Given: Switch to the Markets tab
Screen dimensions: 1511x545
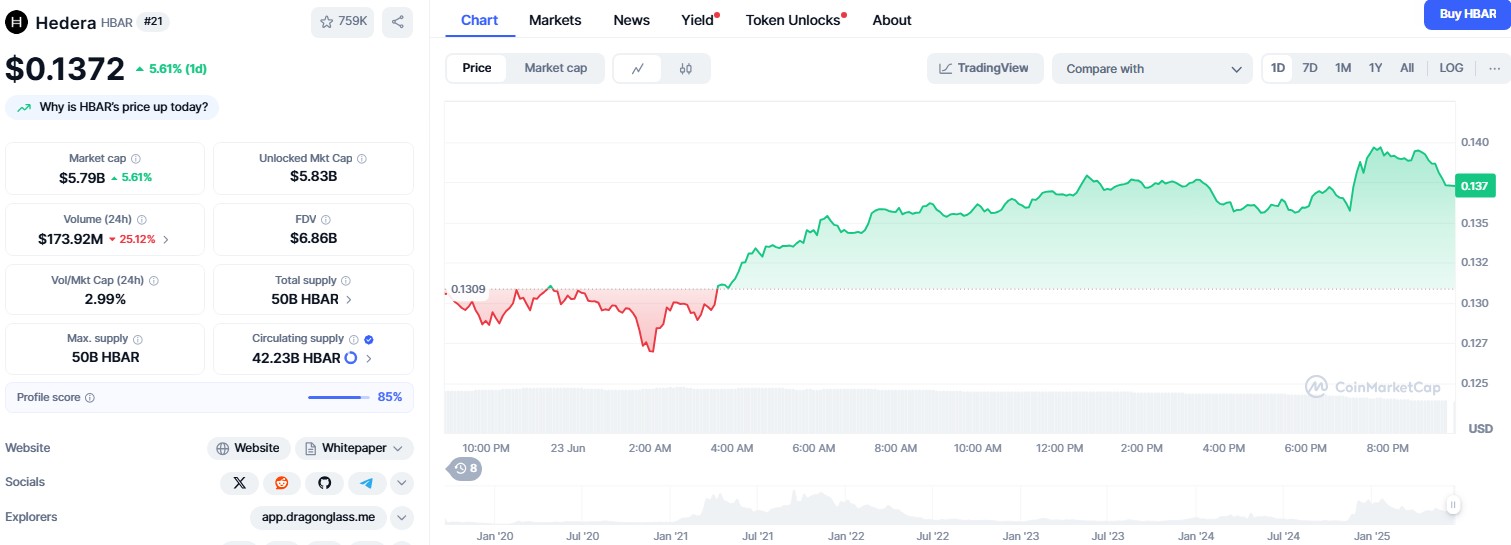Looking at the screenshot, I should click(555, 20).
